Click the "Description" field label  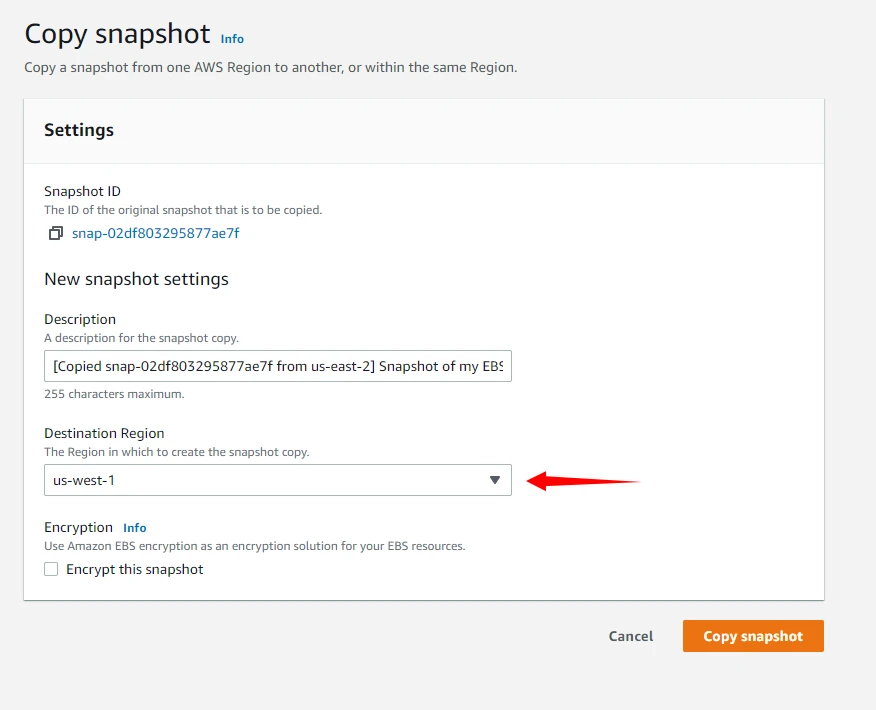coord(80,319)
